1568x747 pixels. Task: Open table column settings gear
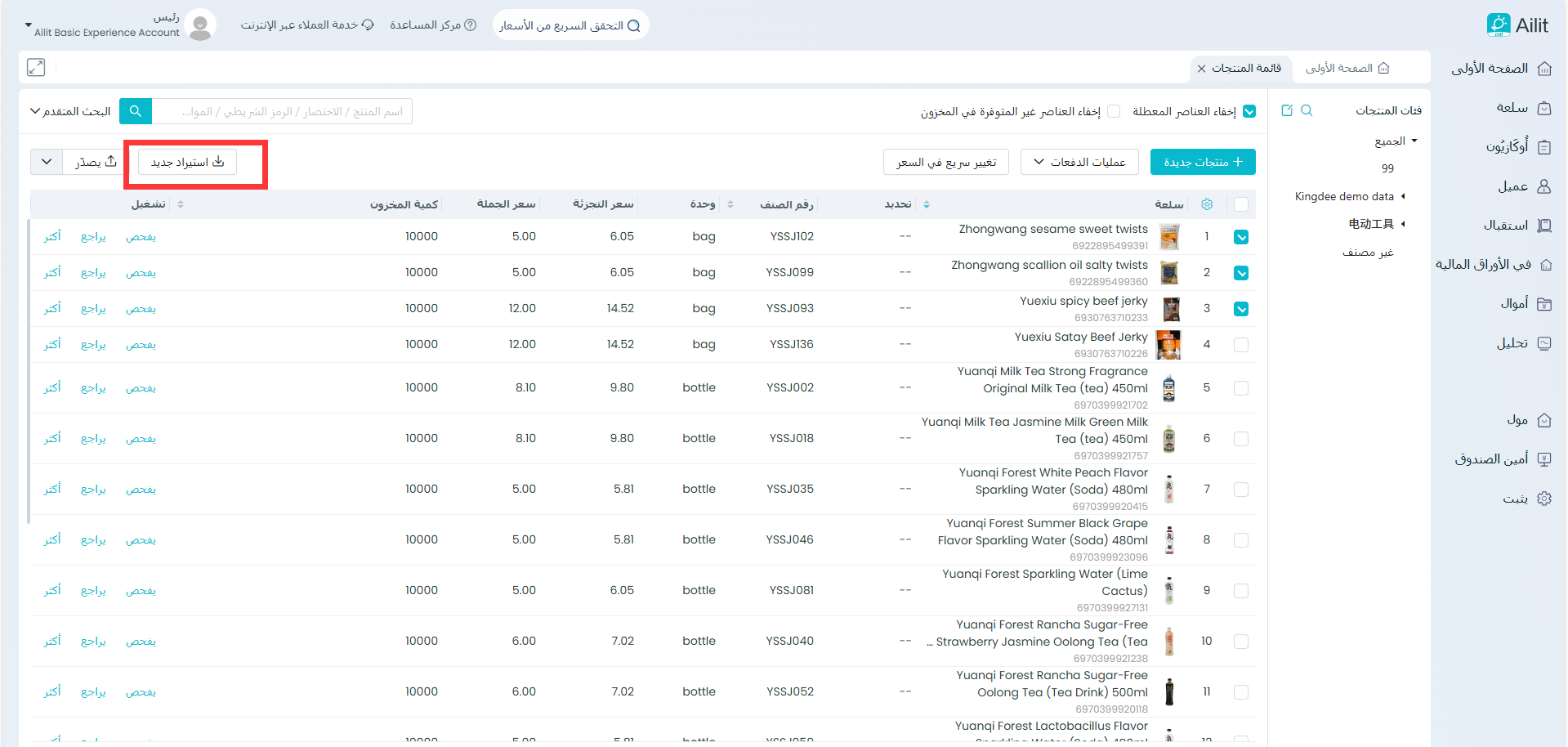1207,204
